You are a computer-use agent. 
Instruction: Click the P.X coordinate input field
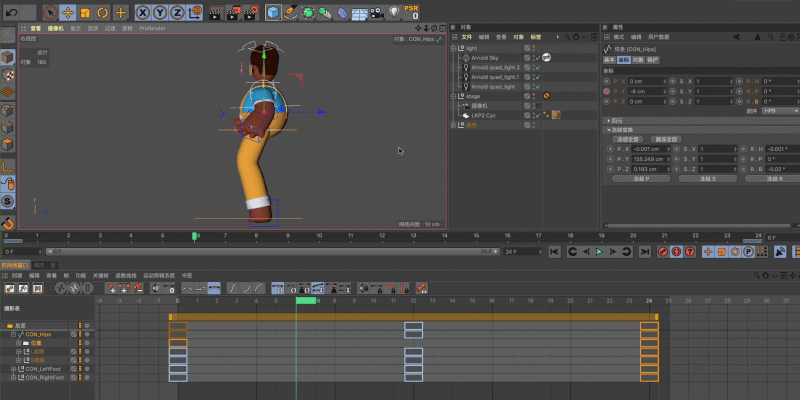[647, 82]
